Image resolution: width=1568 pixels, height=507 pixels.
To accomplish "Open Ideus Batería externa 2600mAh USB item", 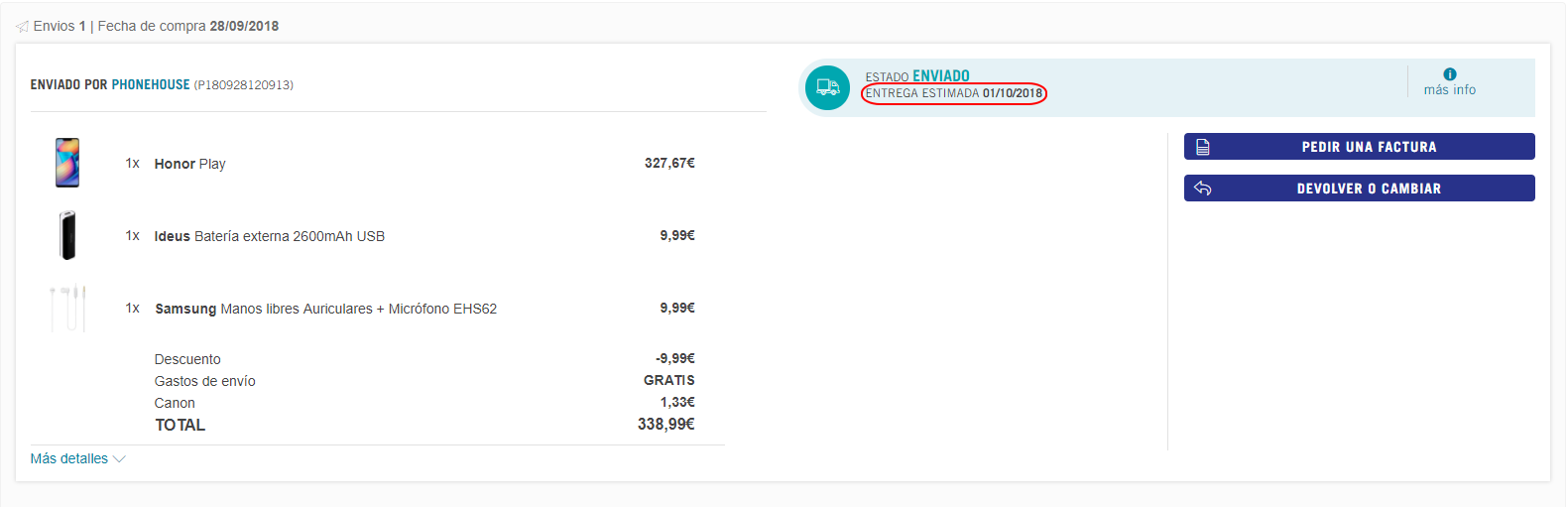I will click(270, 236).
